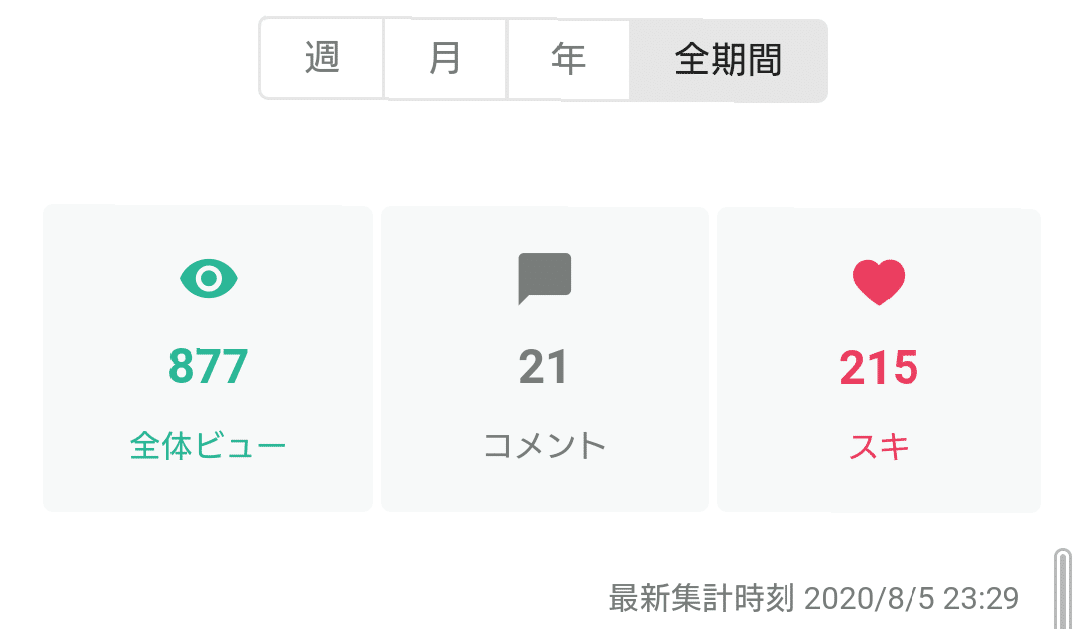Screen dimensions: 1080x629
Task: Open the 全体ビュー label
Action: pos(207,446)
